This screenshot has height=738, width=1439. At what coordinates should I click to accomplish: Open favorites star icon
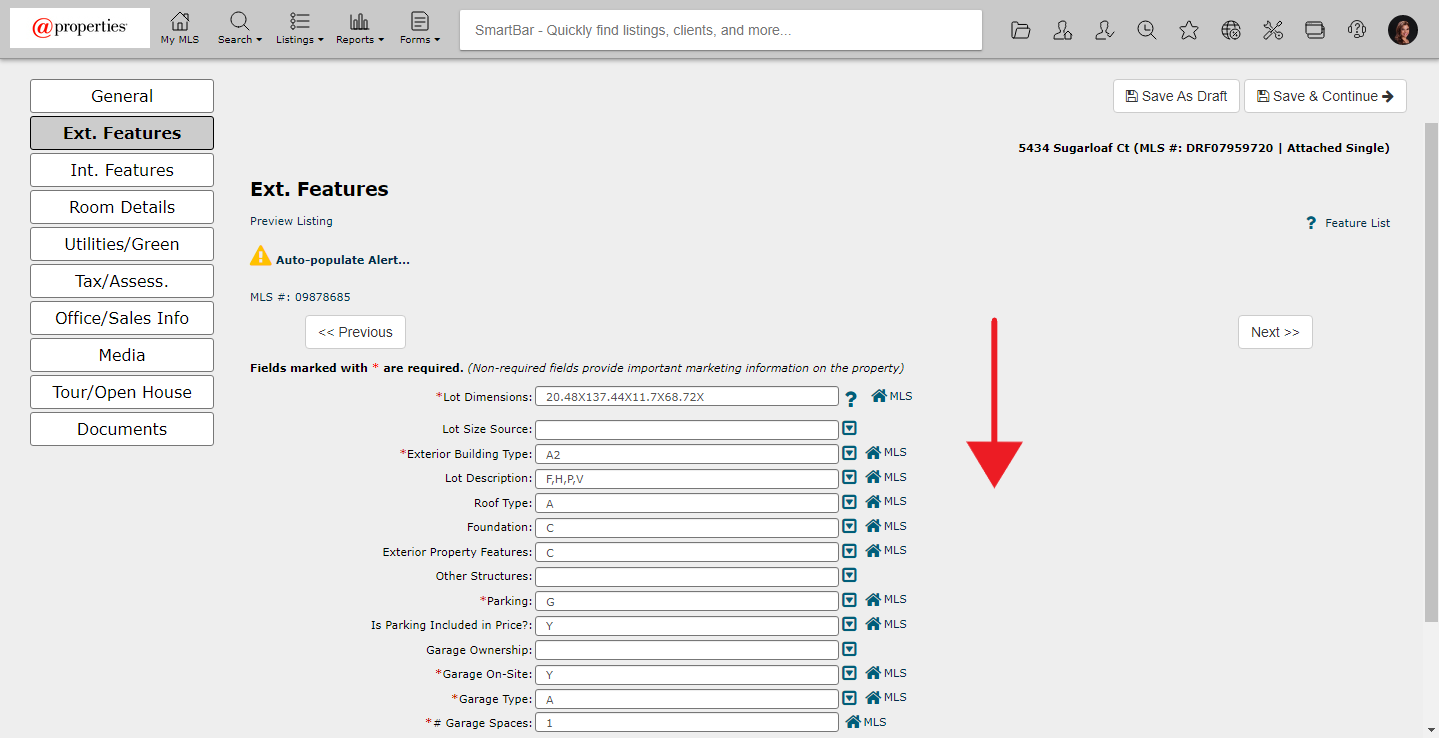coord(1189,30)
